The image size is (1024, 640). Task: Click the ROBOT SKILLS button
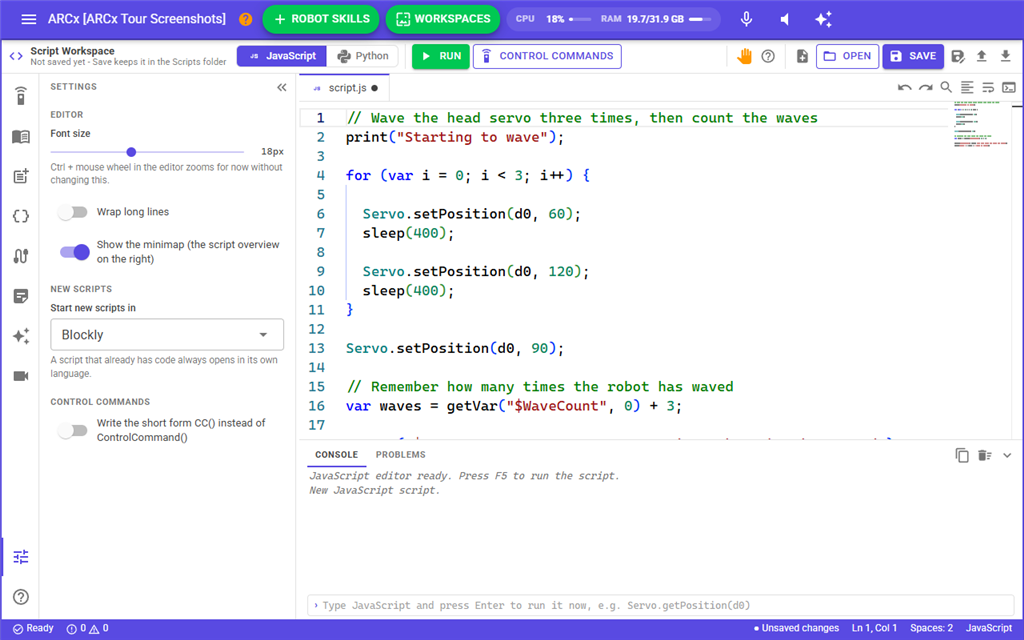click(321, 19)
